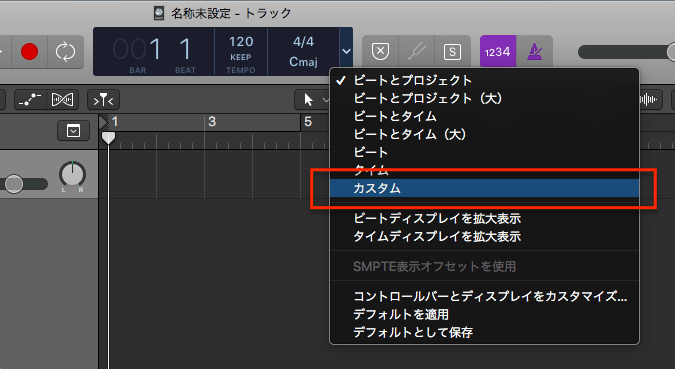Select ビートとプロジェクト（大） menu item
The image size is (675, 369).
[x=484, y=99]
